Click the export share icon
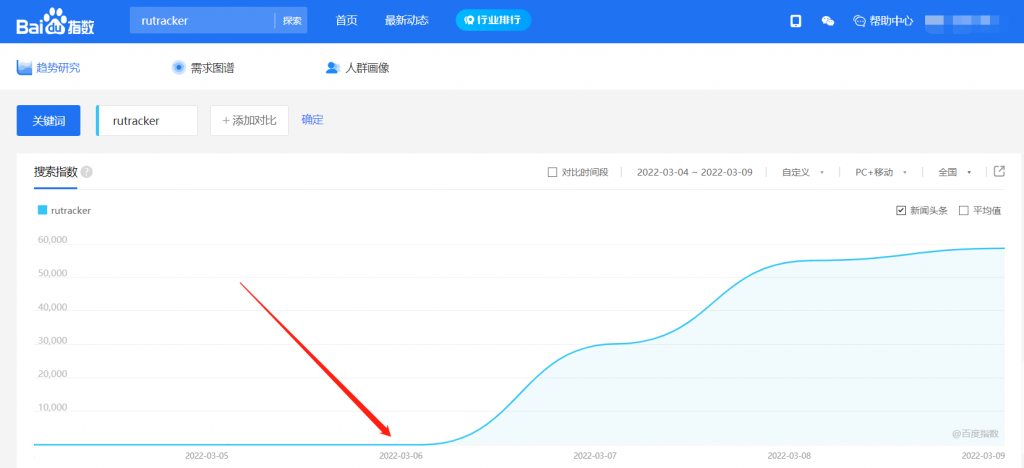 point(999,171)
